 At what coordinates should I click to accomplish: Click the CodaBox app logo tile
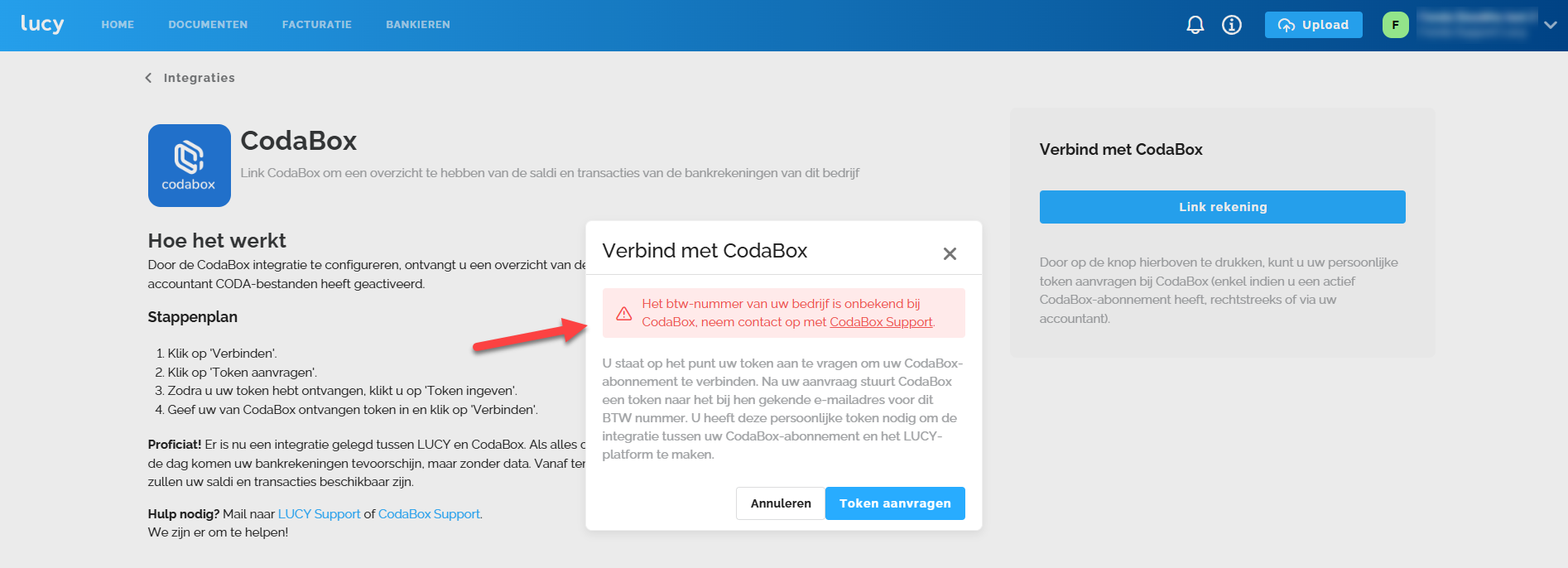pyautogui.click(x=190, y=166)
